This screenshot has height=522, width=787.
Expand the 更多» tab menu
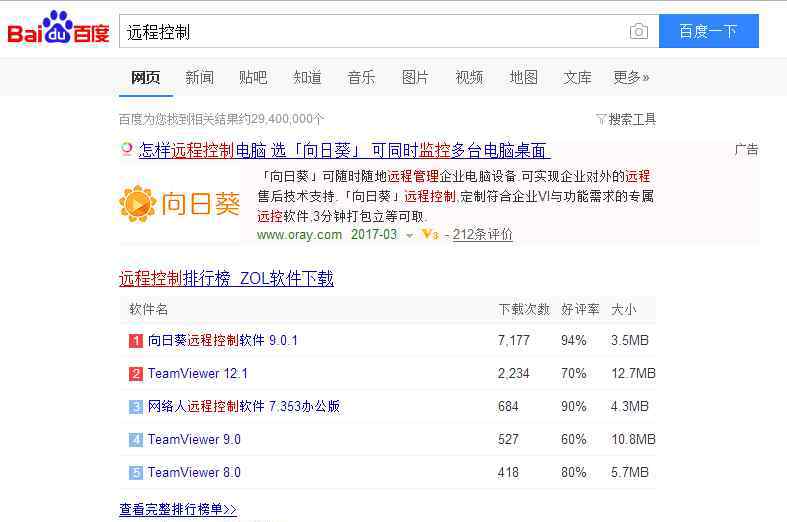pyautogui.click(x=631, y=77)
